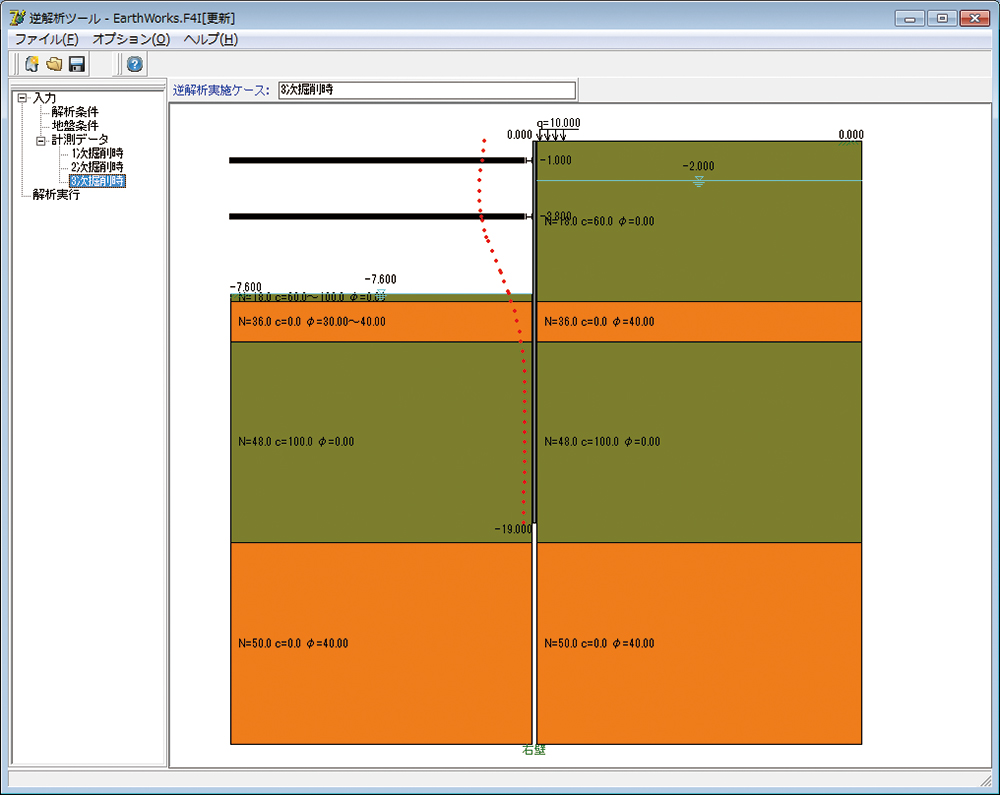1000x795 pixels.
Task: Click the orange N=50.0 soil layer on right
Action: pyautogui.click(x=699, y=643)
